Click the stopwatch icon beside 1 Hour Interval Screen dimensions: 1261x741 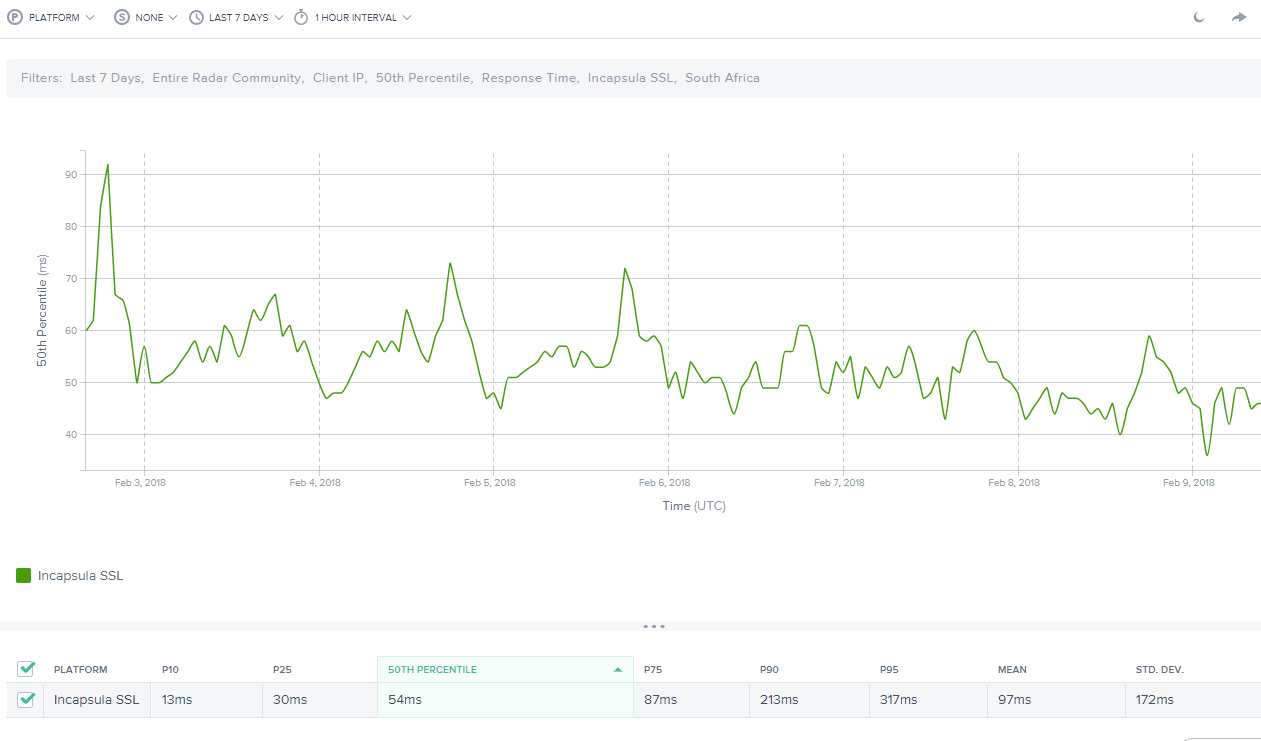[301, 18]
